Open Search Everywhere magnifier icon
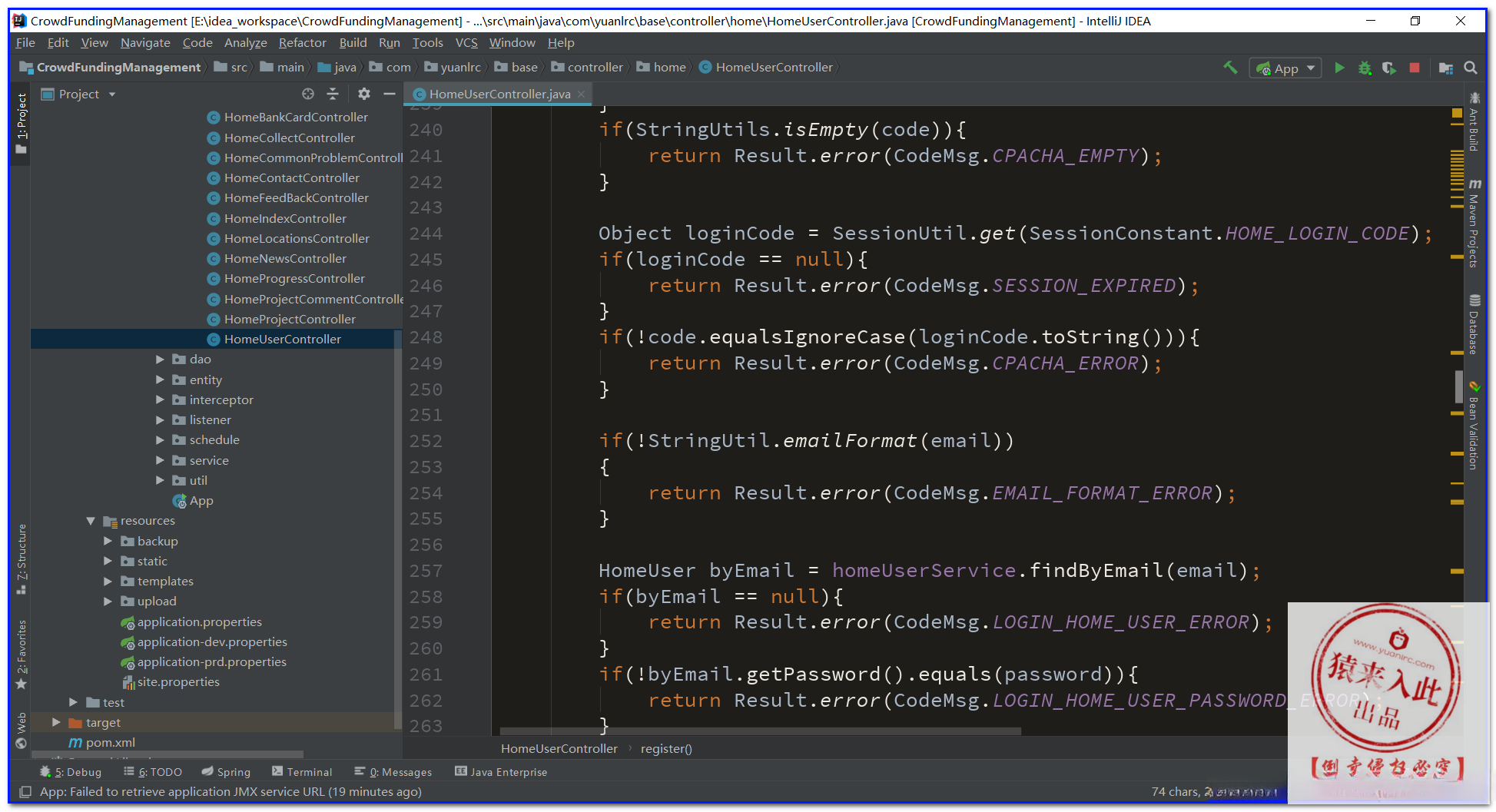This screenshot has width=1496, height=812. 1471,68
